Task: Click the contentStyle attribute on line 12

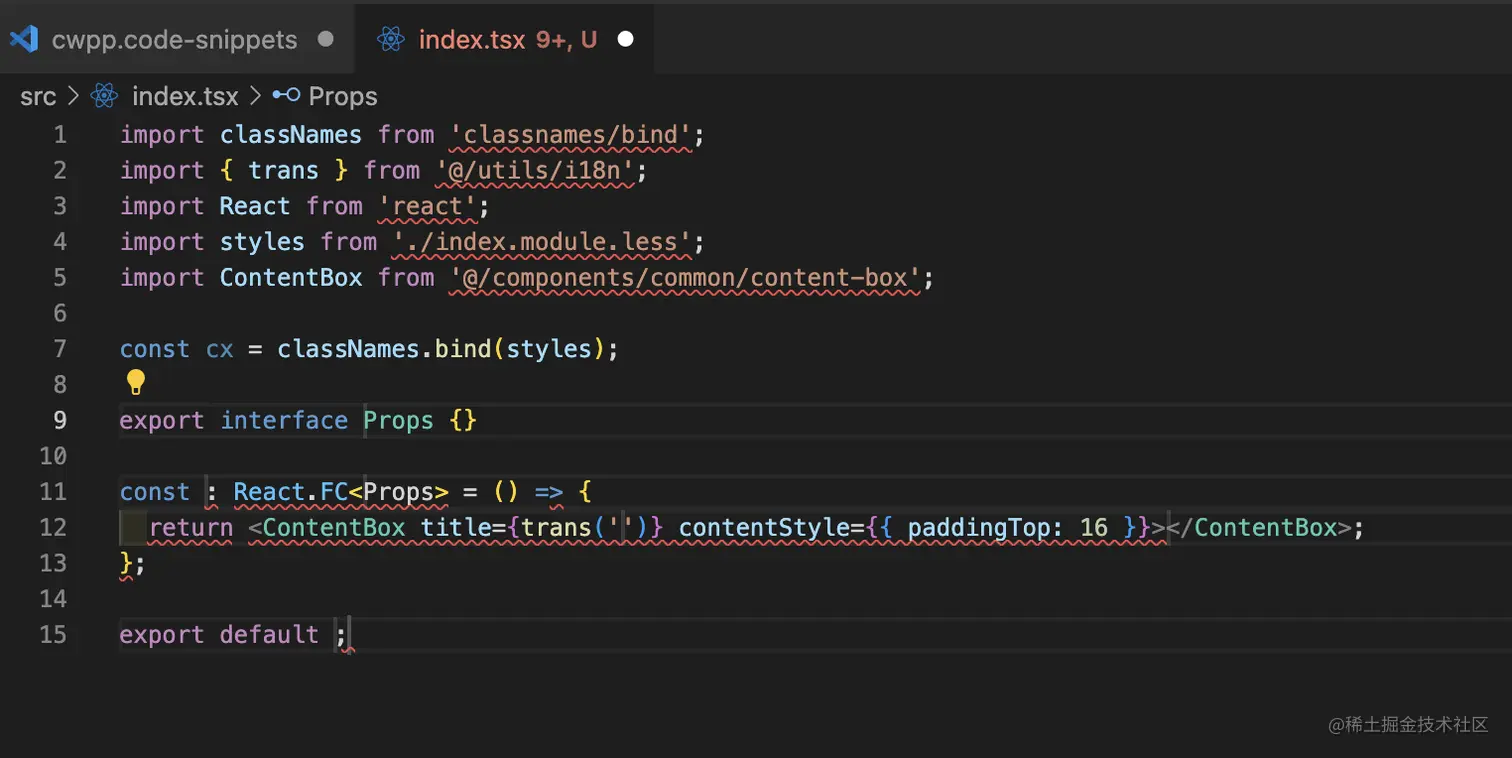Action: coord(764,527)
